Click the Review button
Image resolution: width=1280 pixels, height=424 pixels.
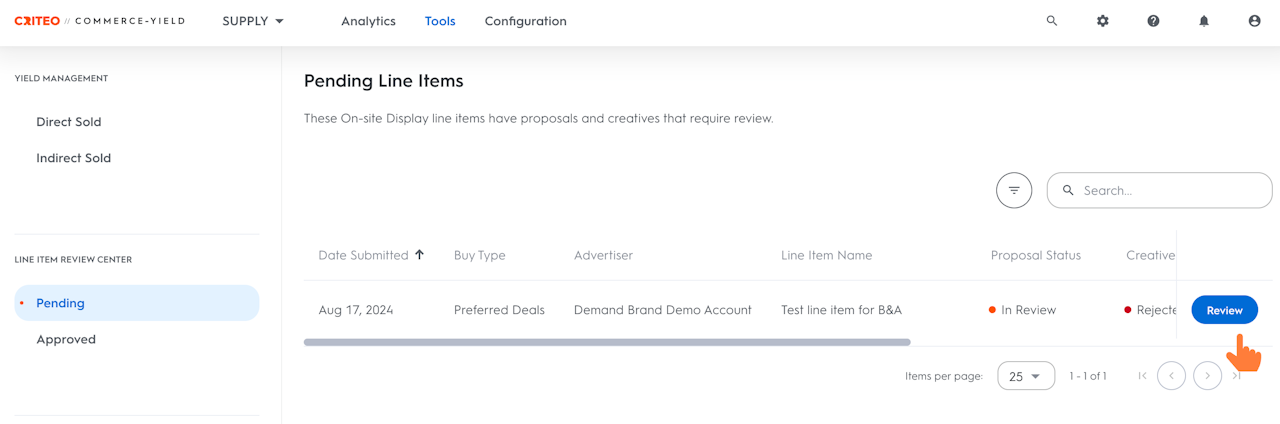point(1224,310)
